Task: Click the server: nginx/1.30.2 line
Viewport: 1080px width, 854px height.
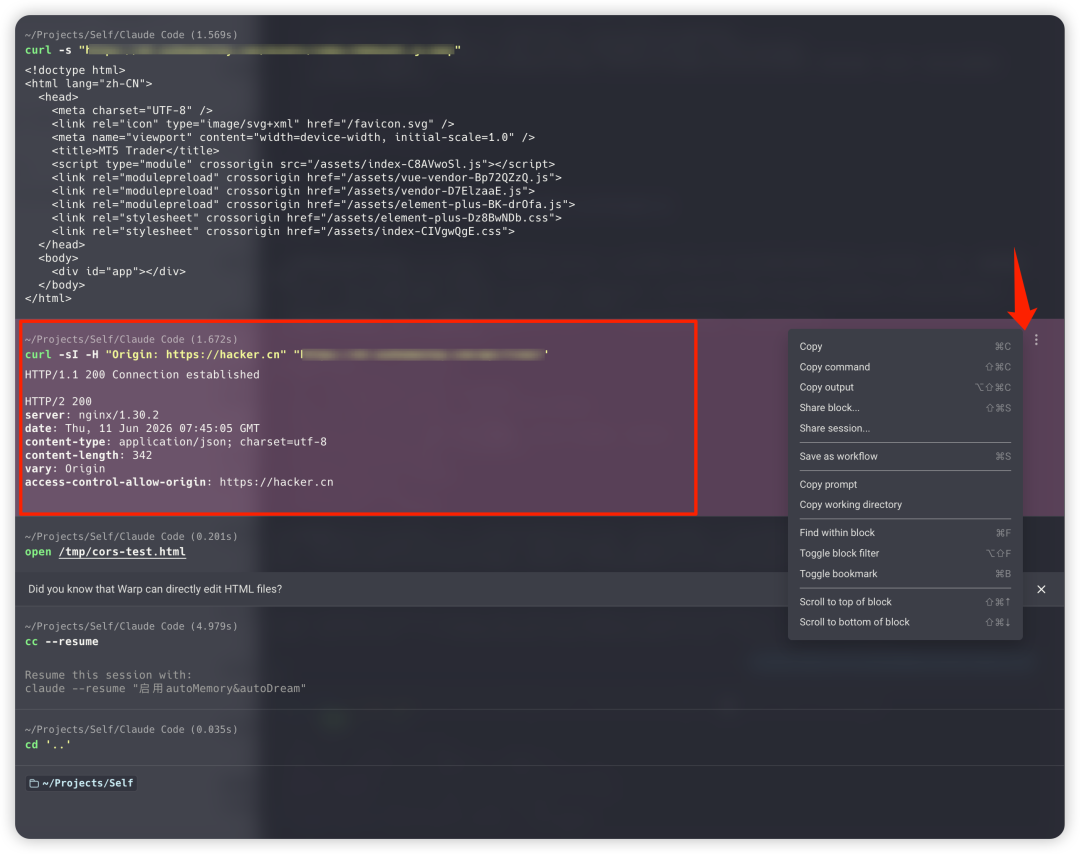Action: click(x=92, y=415)
